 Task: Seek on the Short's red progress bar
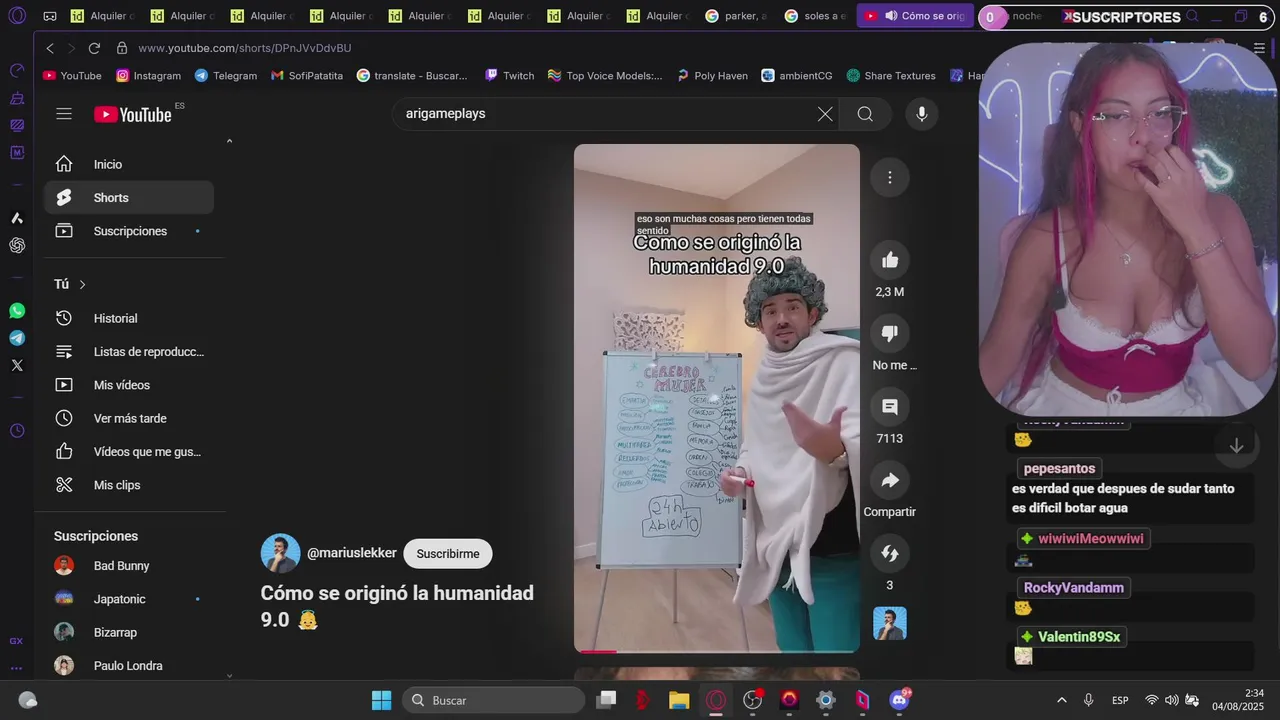[x=717, y=651]
